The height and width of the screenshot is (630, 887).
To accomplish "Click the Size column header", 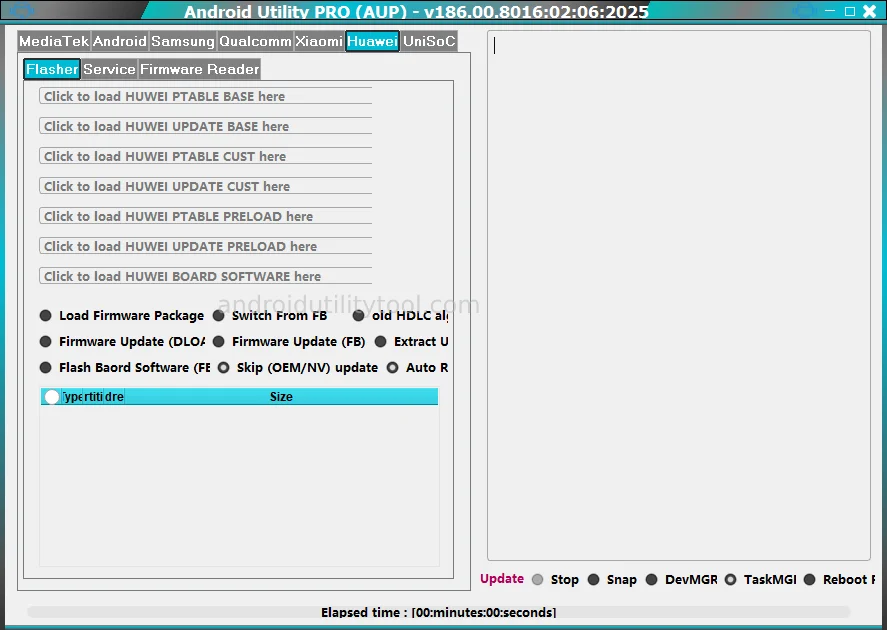I will [x=281, y=396].
